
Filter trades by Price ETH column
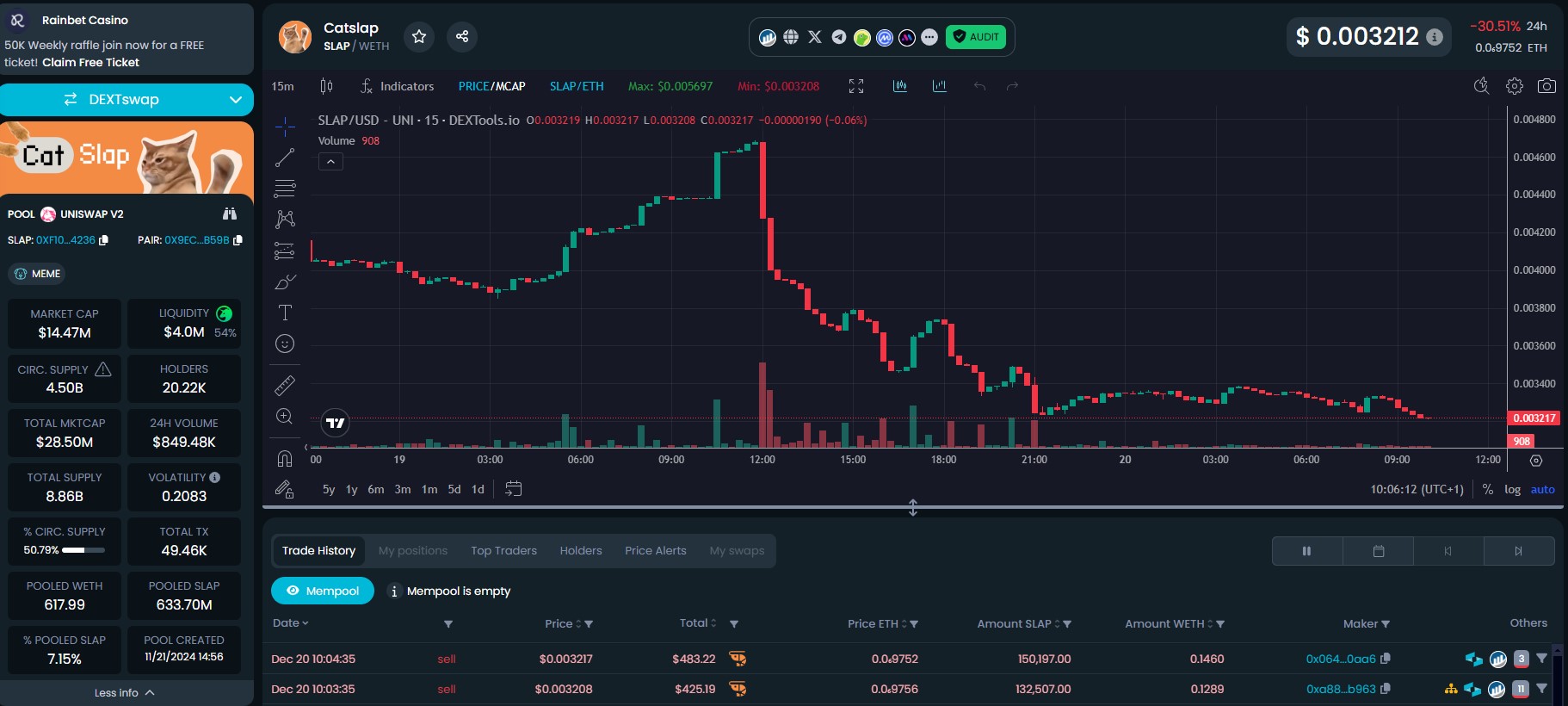point(914,624)
